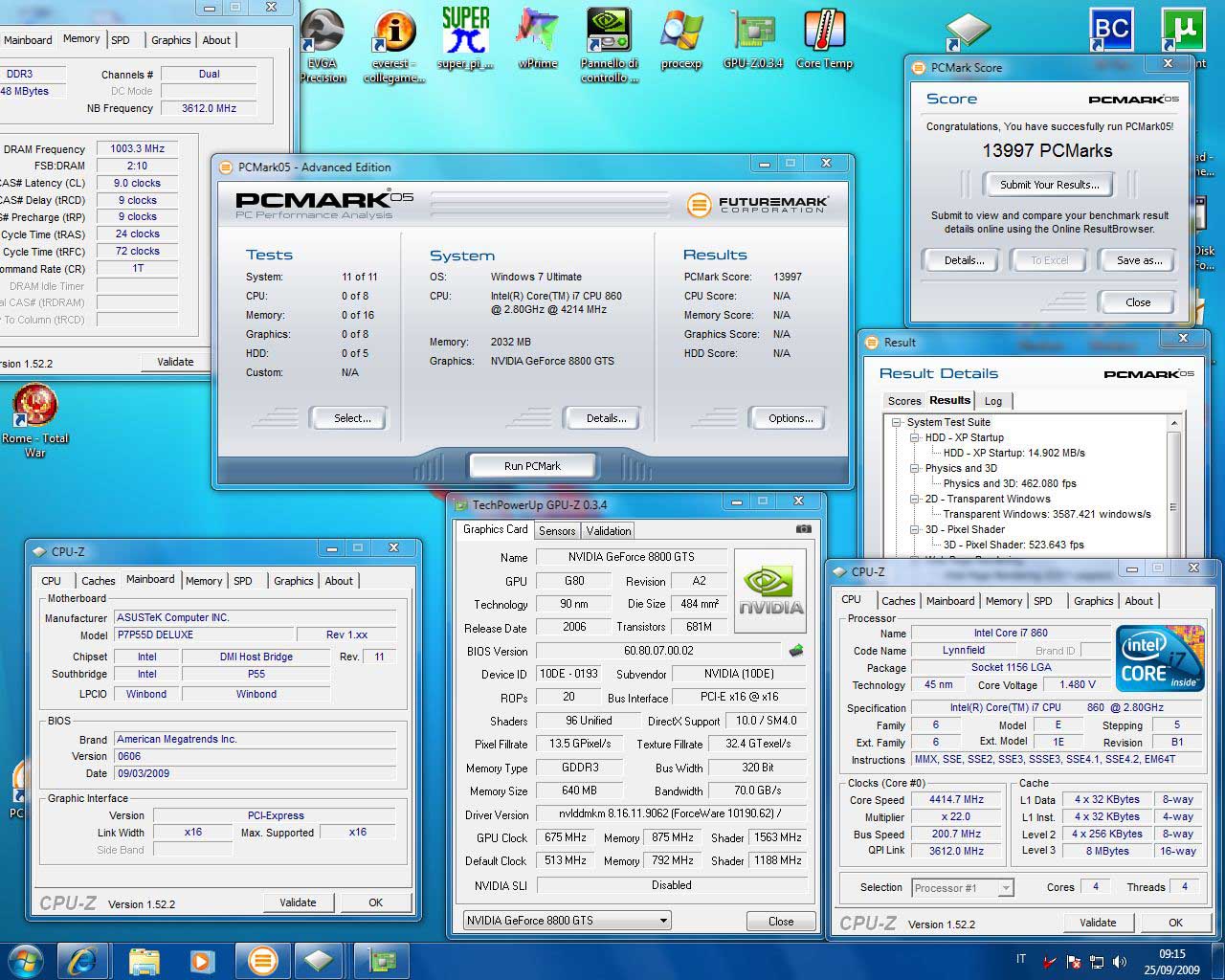Click the volume speaker tray icon

[x=1119, y=962]
